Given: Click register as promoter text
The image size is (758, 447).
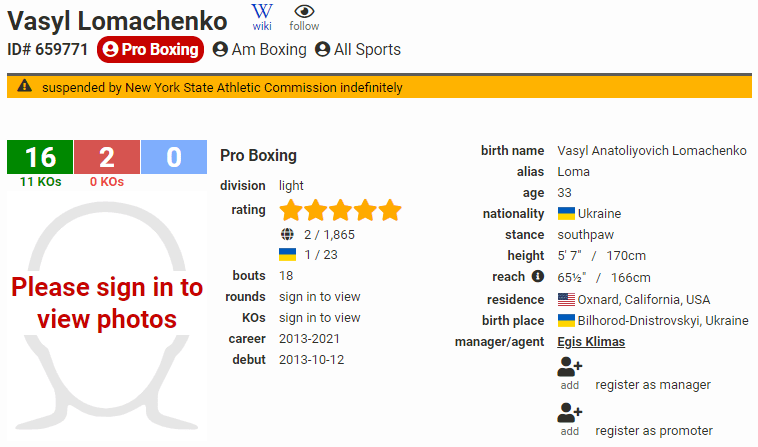Looking at the screenshot, I should (654, 431).
